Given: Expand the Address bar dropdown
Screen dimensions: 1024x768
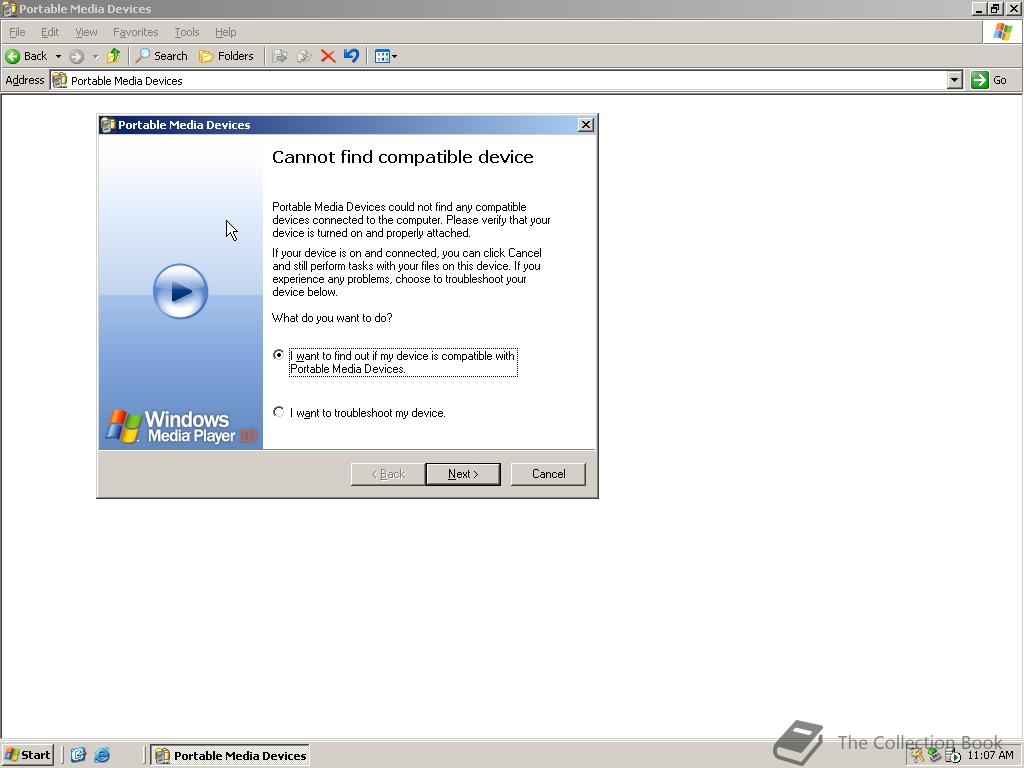Looking at the screenshot, I should 955,80.
